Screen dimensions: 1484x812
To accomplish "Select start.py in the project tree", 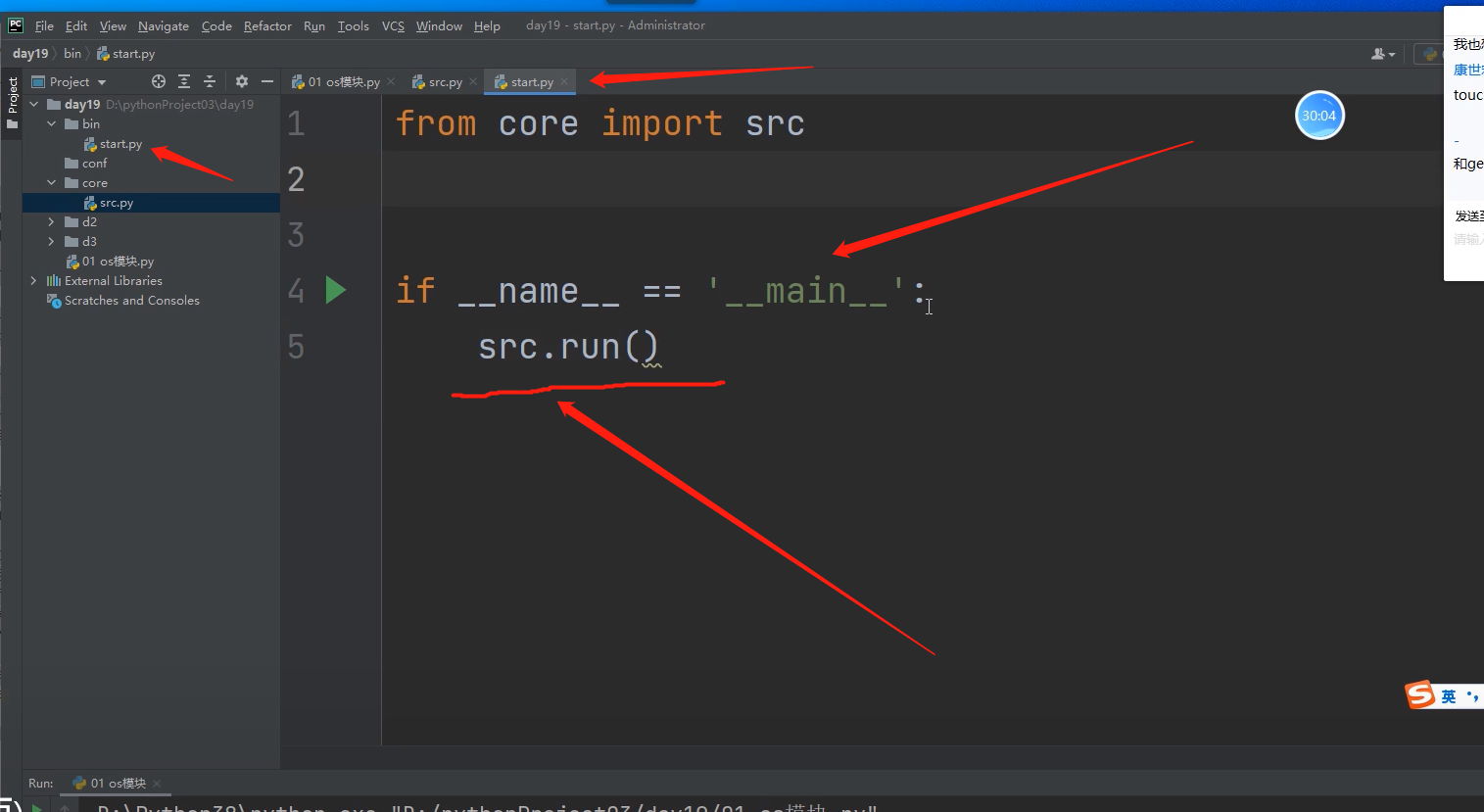I will 113,144.
